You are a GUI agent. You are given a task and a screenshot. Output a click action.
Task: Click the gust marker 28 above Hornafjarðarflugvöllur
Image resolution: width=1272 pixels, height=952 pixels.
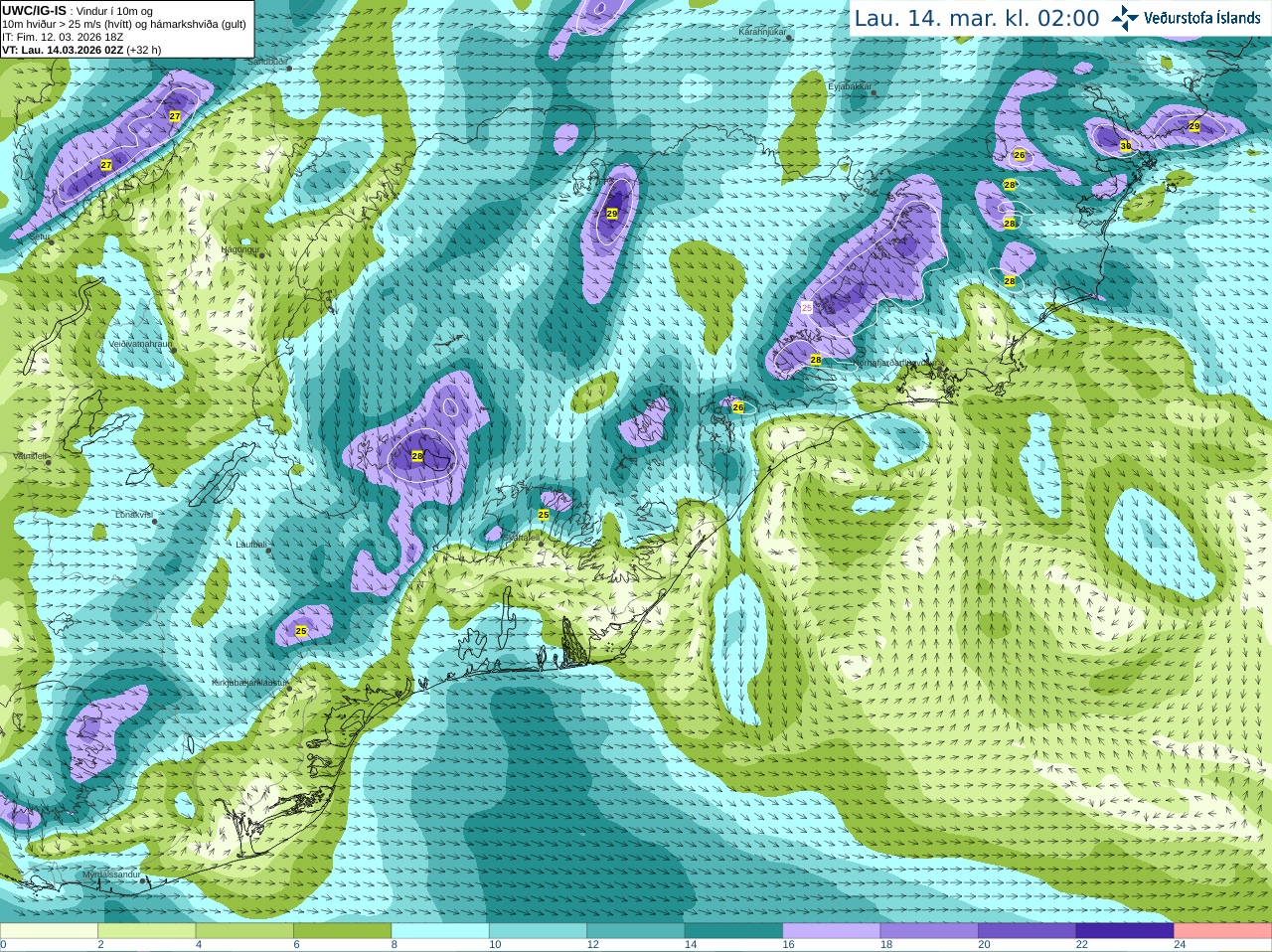[x=816, y=360]
